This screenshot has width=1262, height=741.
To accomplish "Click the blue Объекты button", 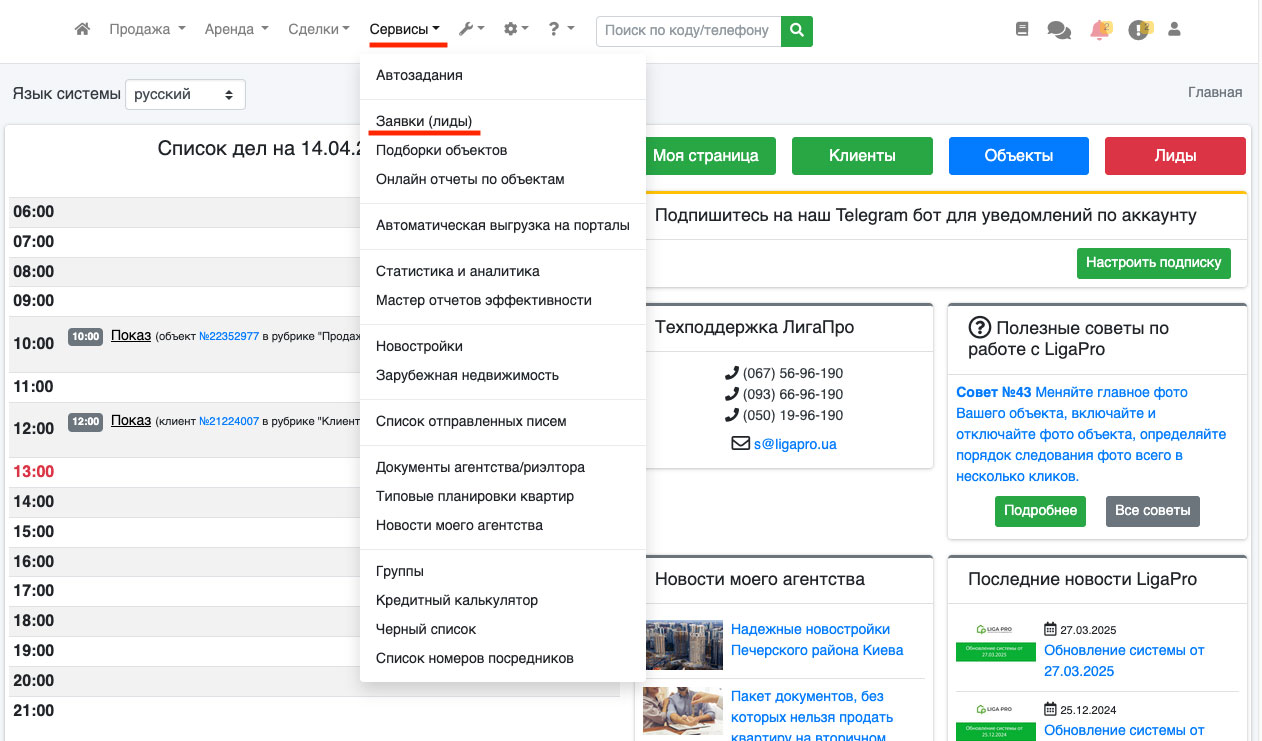I will [x=1018, y=156].
